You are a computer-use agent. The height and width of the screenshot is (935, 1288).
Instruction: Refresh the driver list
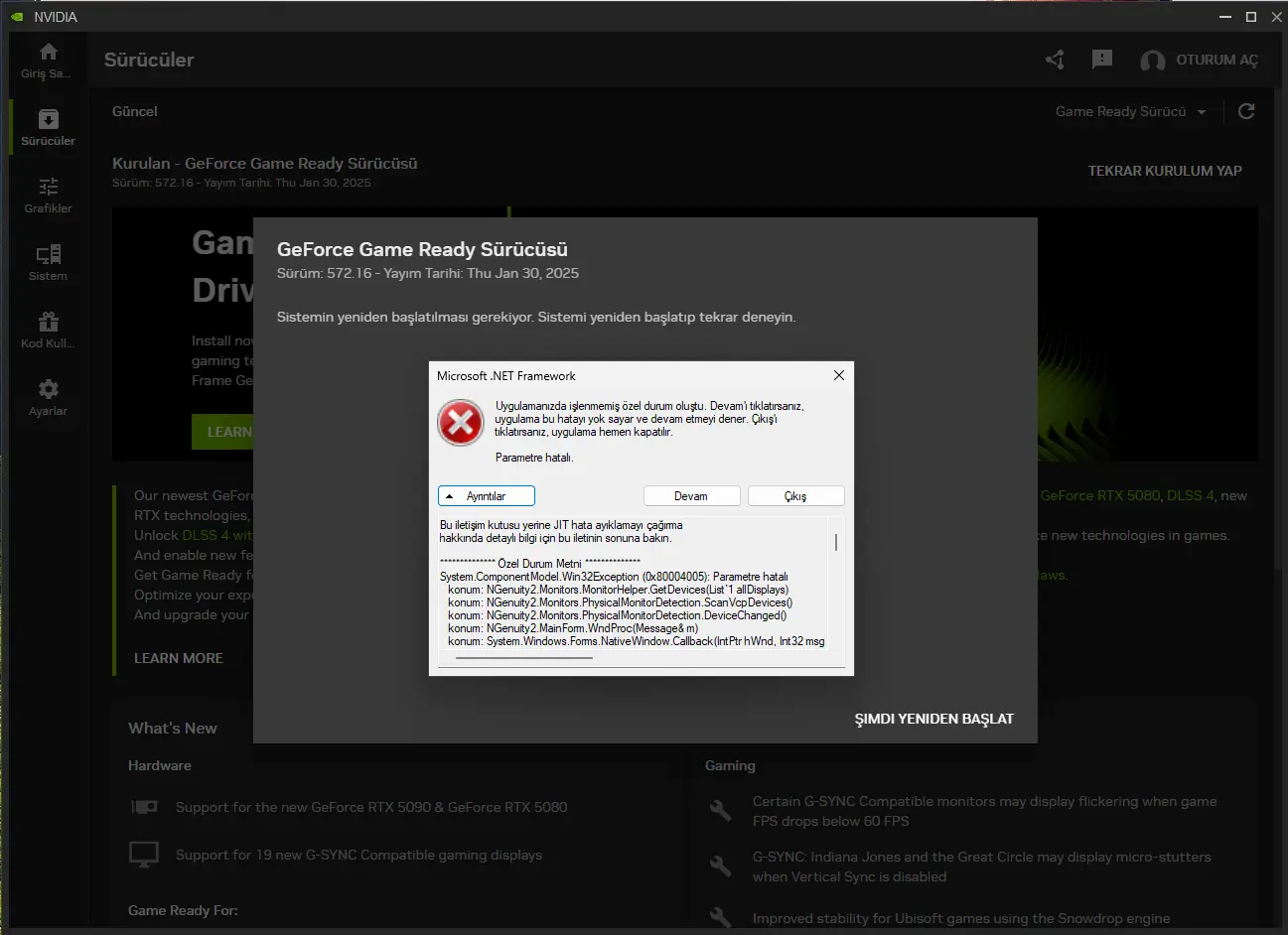(x=1246, y=111)
